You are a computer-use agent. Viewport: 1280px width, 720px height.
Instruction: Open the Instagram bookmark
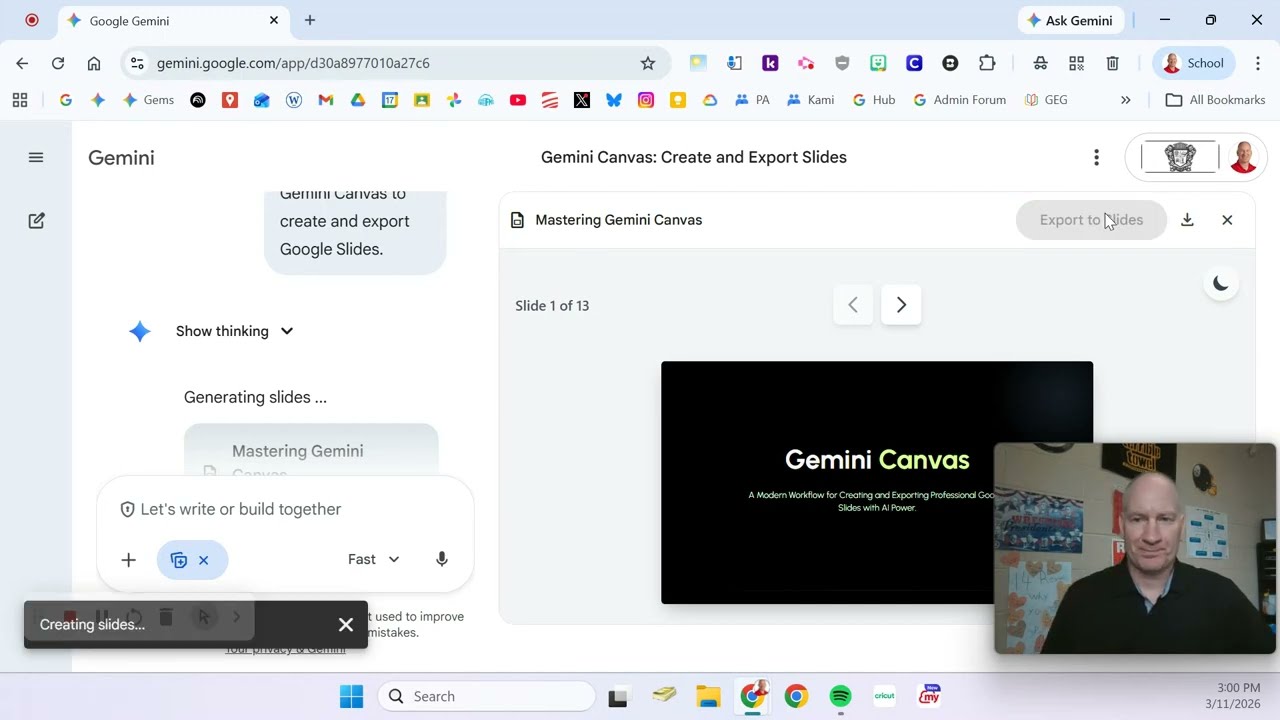click(x=646, y=100)
